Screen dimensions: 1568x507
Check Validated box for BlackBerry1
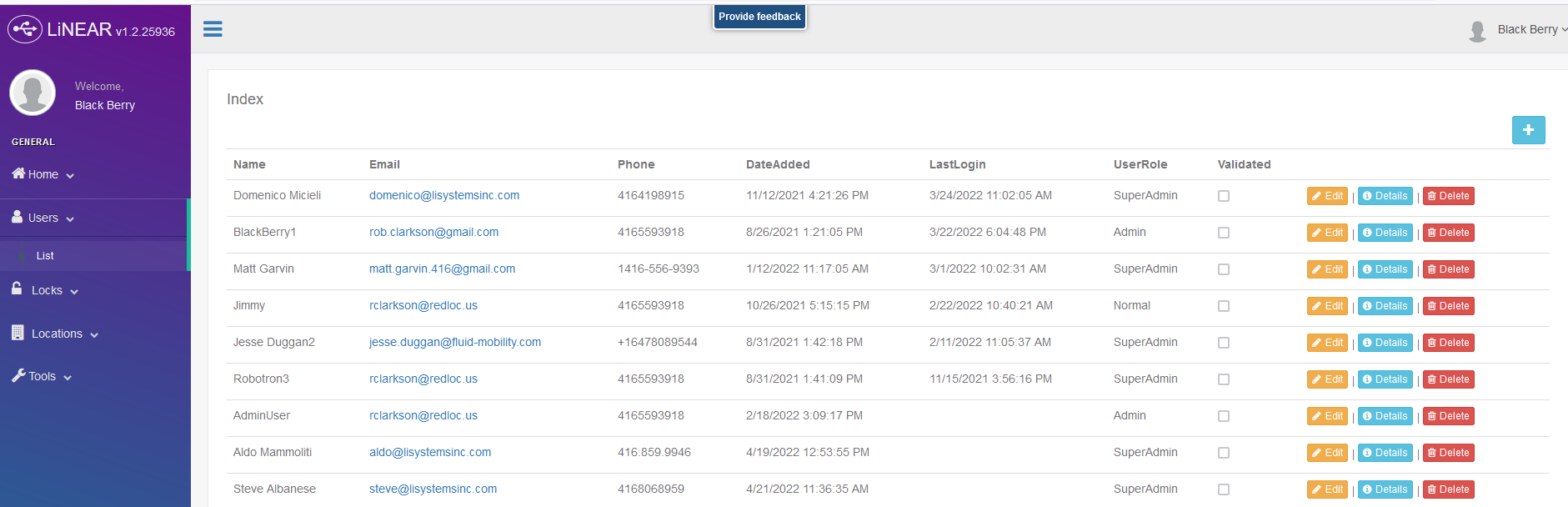pos(1224,233)
